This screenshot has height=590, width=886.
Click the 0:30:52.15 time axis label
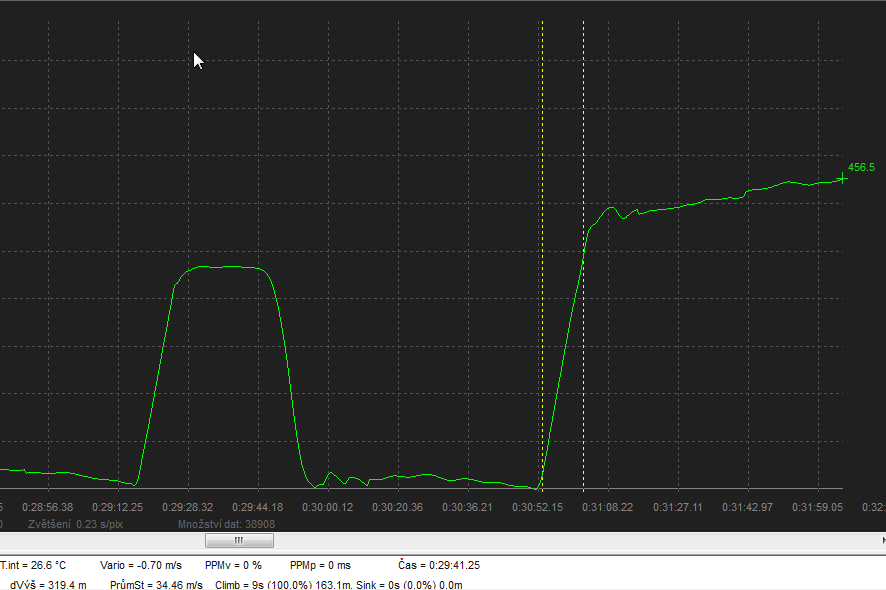click(538, 508)
